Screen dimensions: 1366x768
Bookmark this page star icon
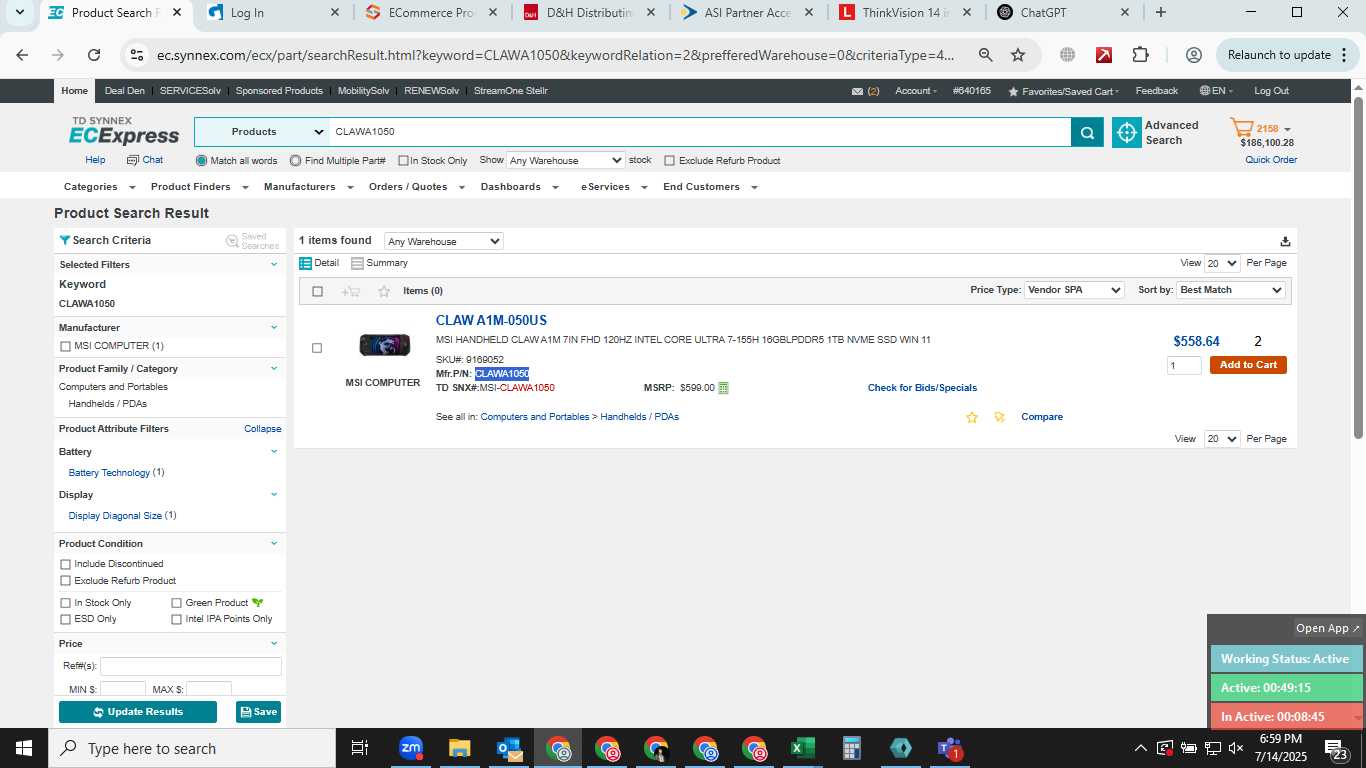point(1018,55)
